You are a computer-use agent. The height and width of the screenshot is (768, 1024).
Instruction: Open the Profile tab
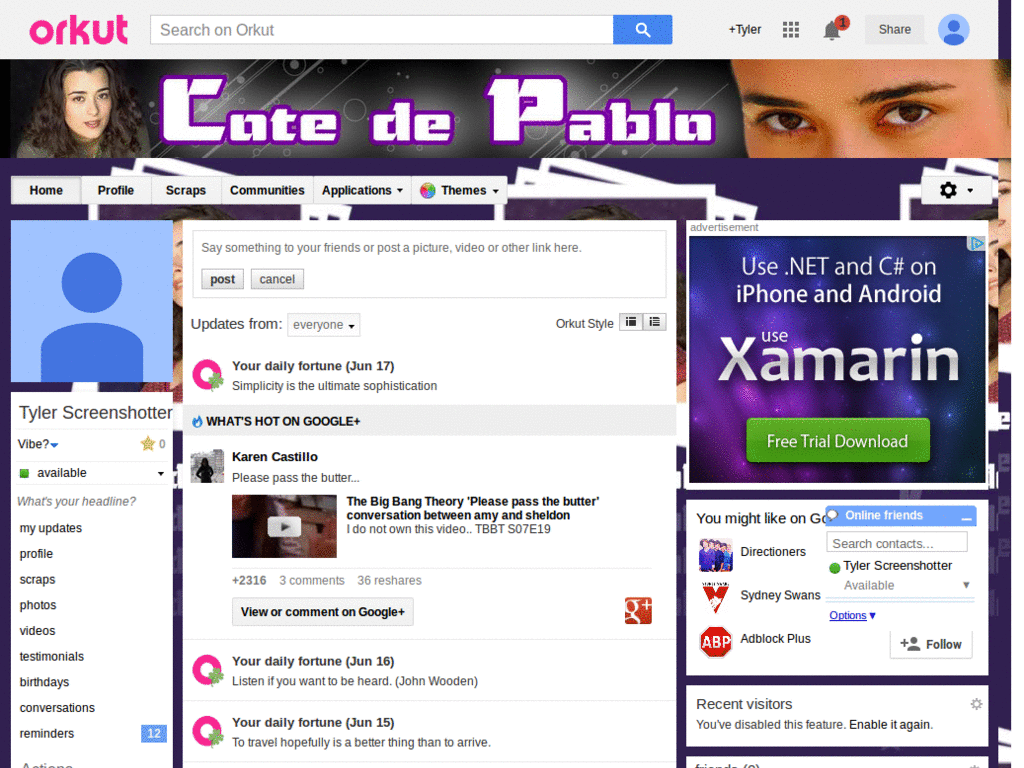click(x=116, y=191)
